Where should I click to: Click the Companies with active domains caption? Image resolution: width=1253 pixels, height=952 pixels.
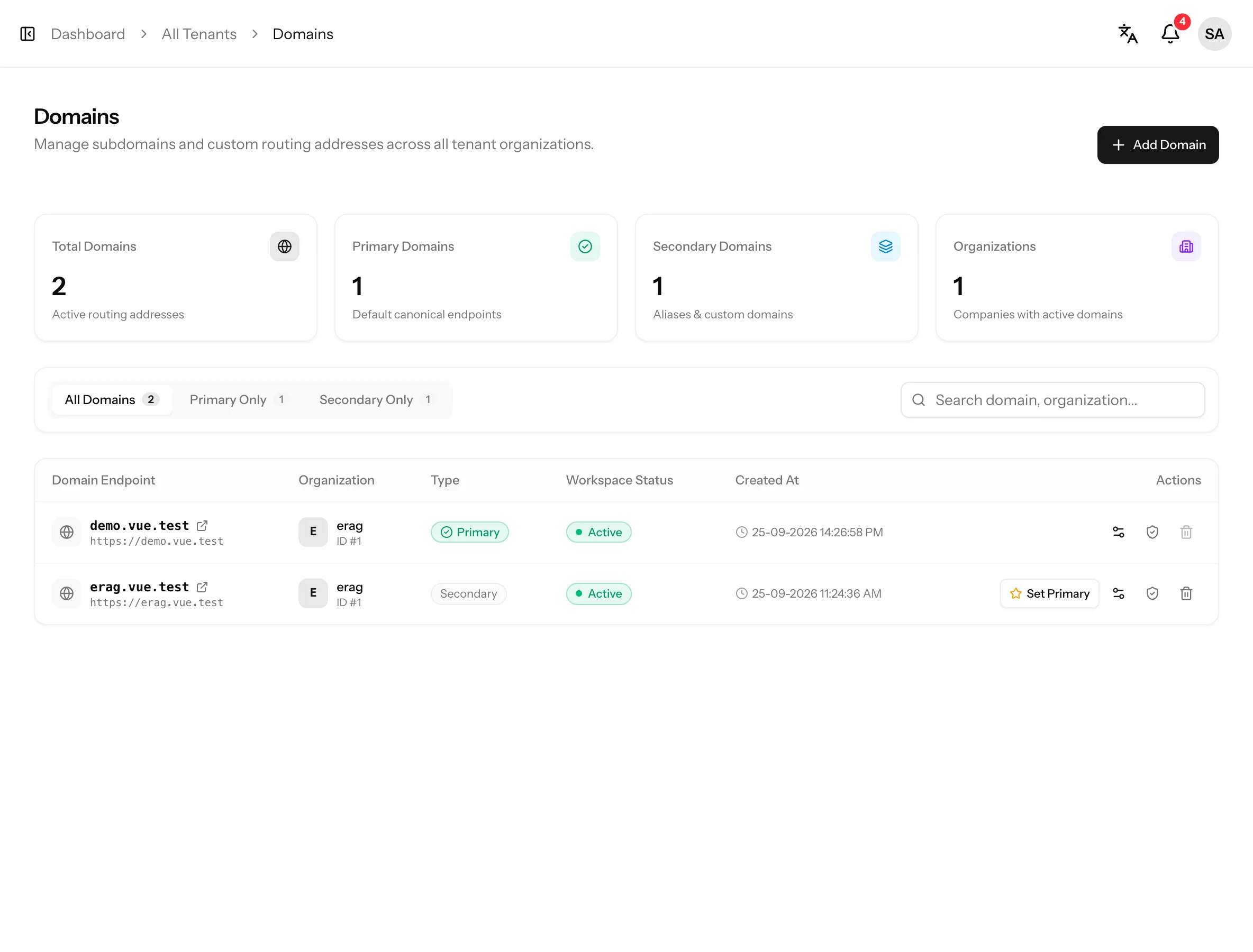(1038, 315)
